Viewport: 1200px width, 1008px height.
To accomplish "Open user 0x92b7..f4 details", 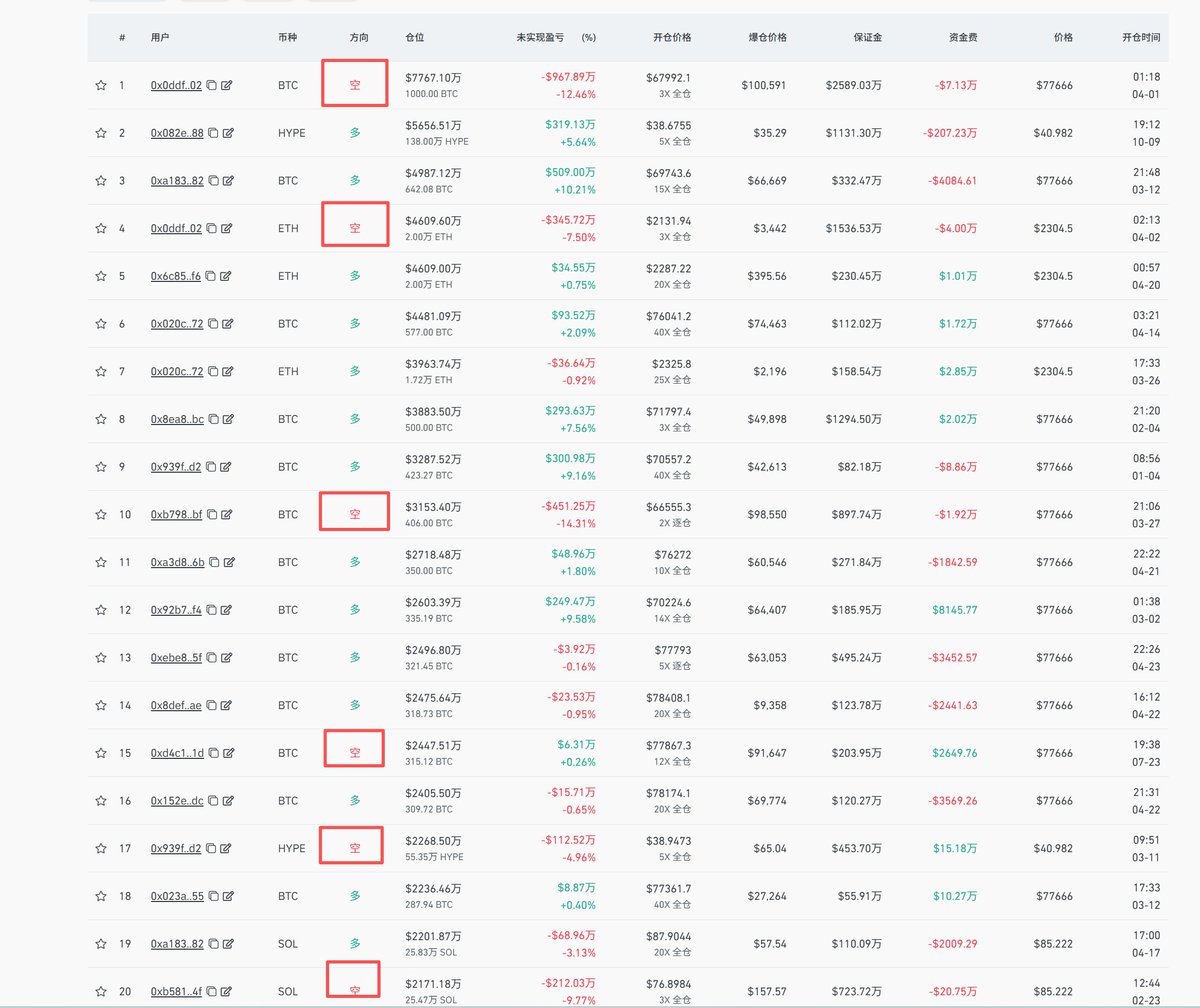I will click(176, 610).
